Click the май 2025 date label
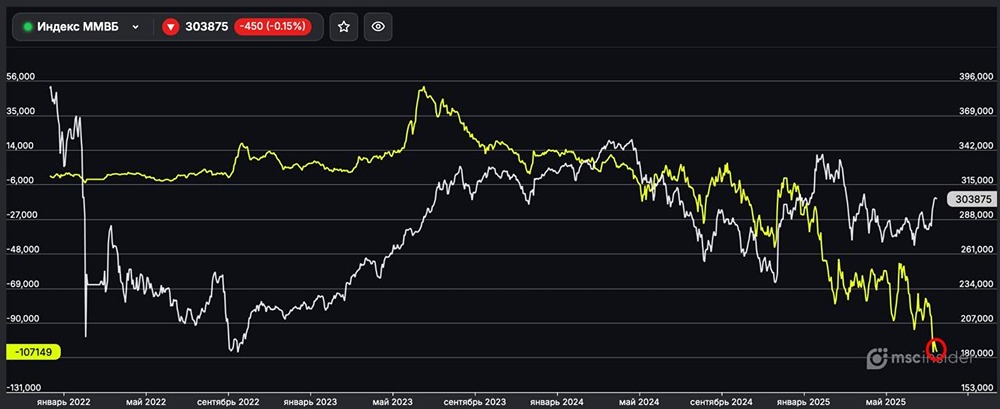Viewport: 1000px width, 409px height. click(x=886, y=403)
